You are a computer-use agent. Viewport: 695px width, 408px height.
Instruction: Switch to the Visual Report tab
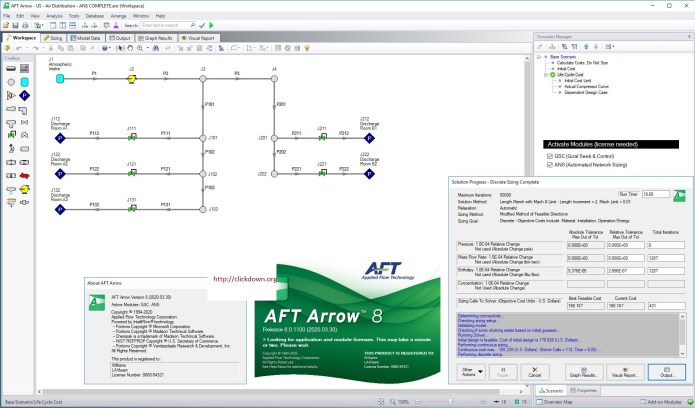tap(198, 38)
